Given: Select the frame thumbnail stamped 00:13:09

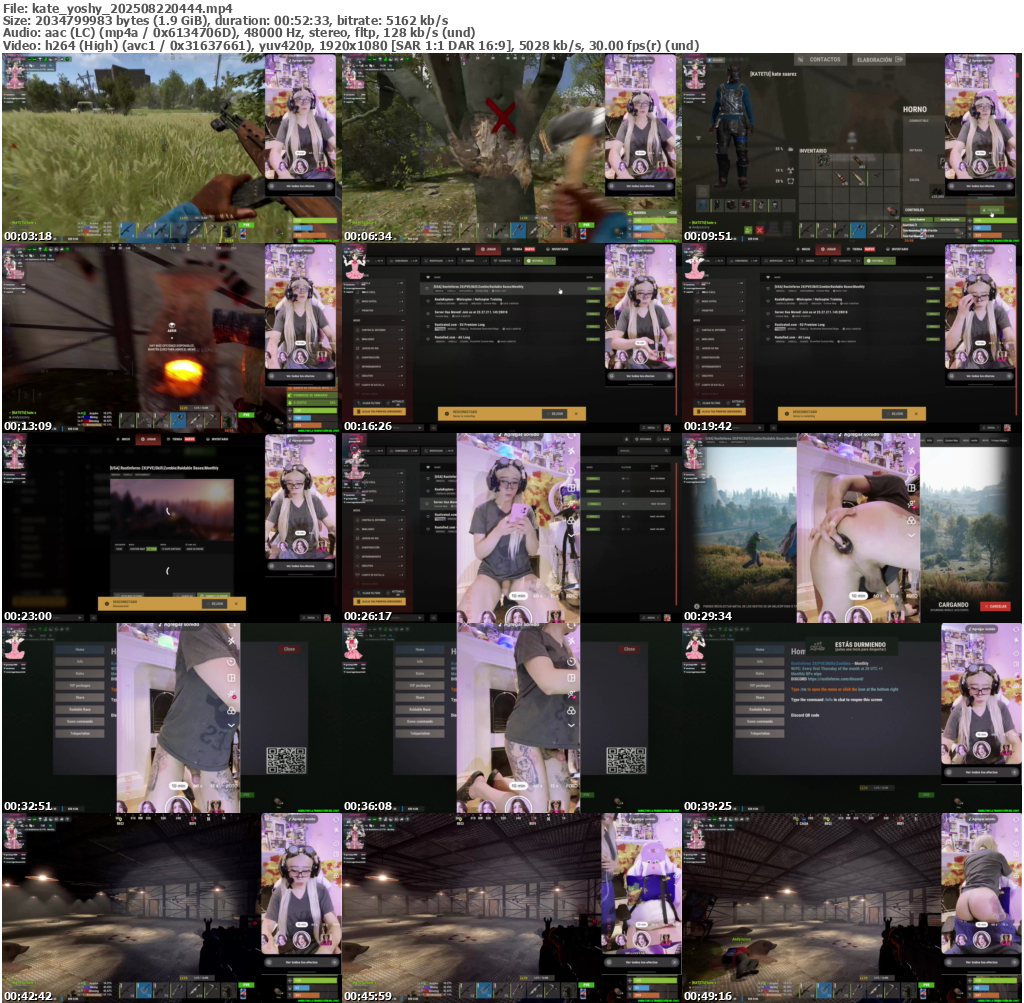Looking at the screenshot, I should point(172,338).
